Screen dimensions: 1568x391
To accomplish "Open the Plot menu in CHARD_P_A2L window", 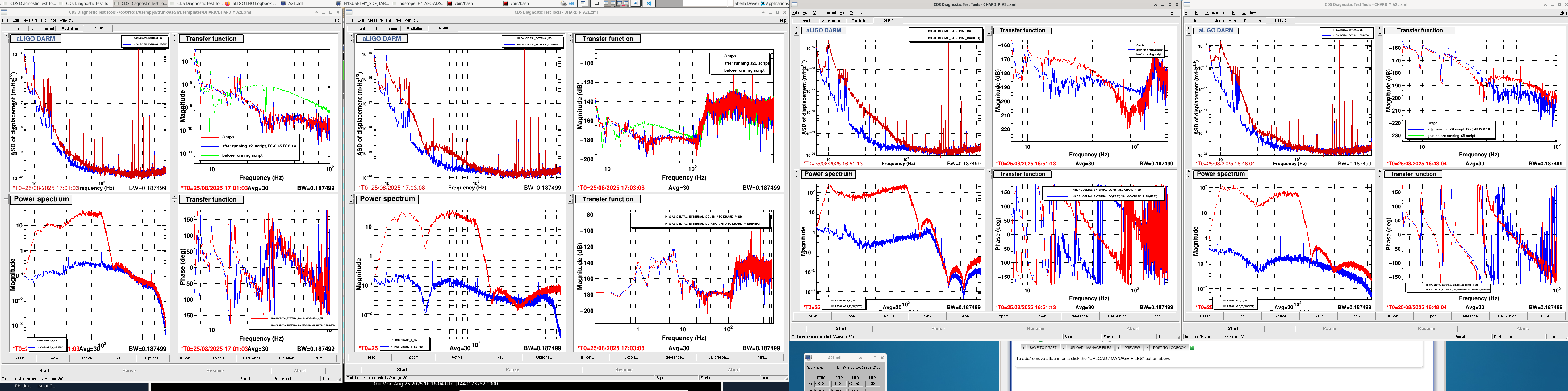I will click(843, 12).
